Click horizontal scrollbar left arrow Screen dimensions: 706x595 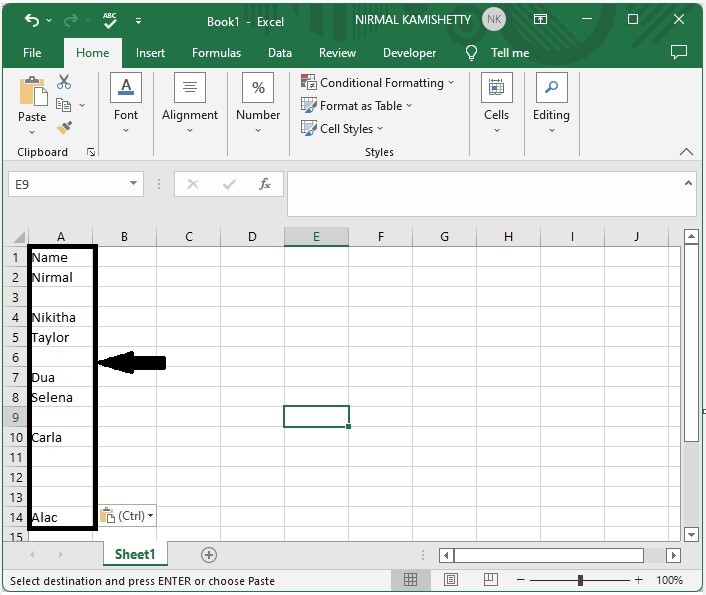click(446, 555)
